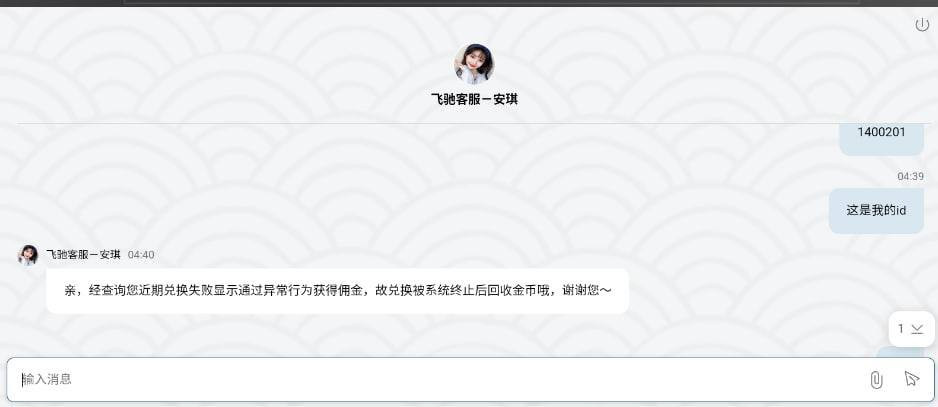938x407 pixels.
Task: Click the small avatar beside the 04:40 reply
Action: [x=28, y=255]
